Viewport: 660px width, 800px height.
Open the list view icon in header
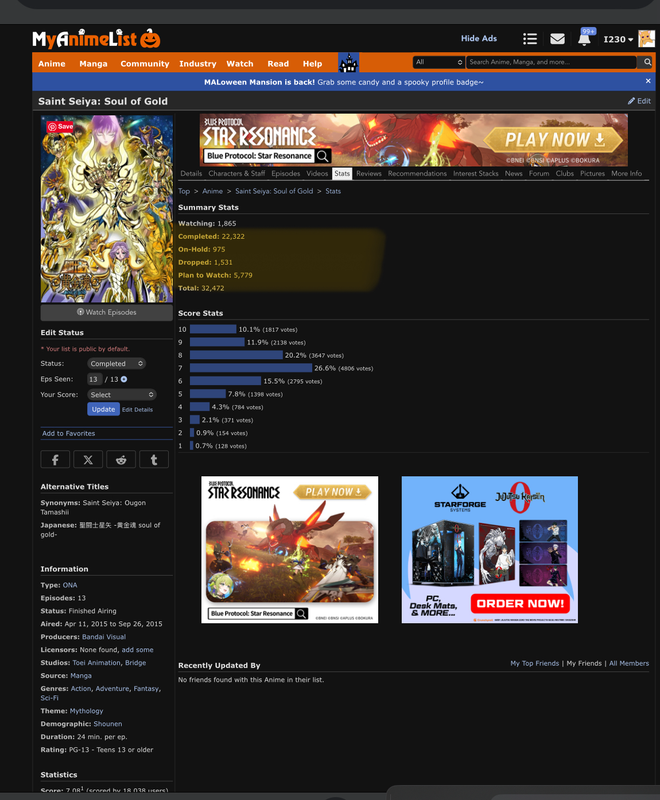point(530,39)
